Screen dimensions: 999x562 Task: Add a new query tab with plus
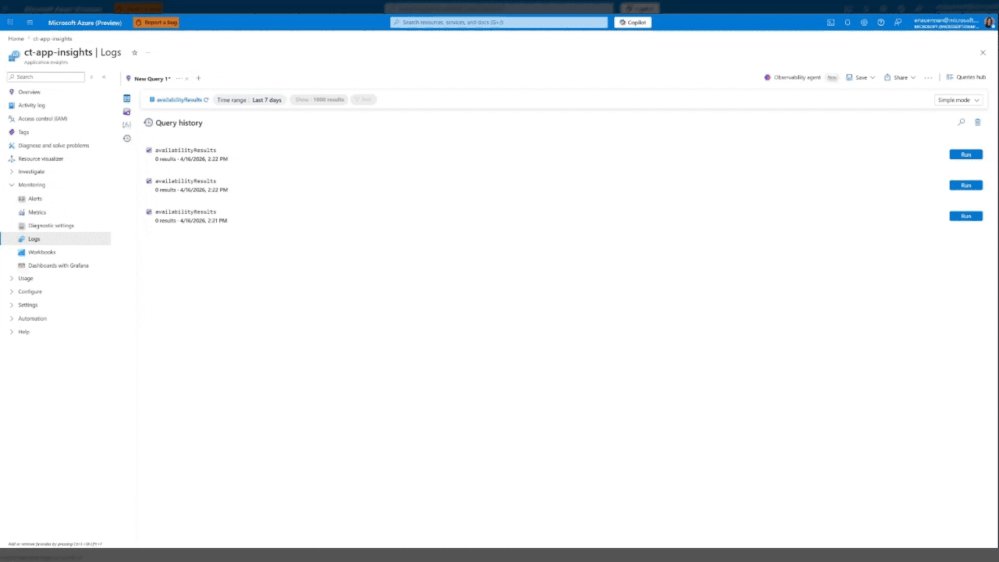198,78
